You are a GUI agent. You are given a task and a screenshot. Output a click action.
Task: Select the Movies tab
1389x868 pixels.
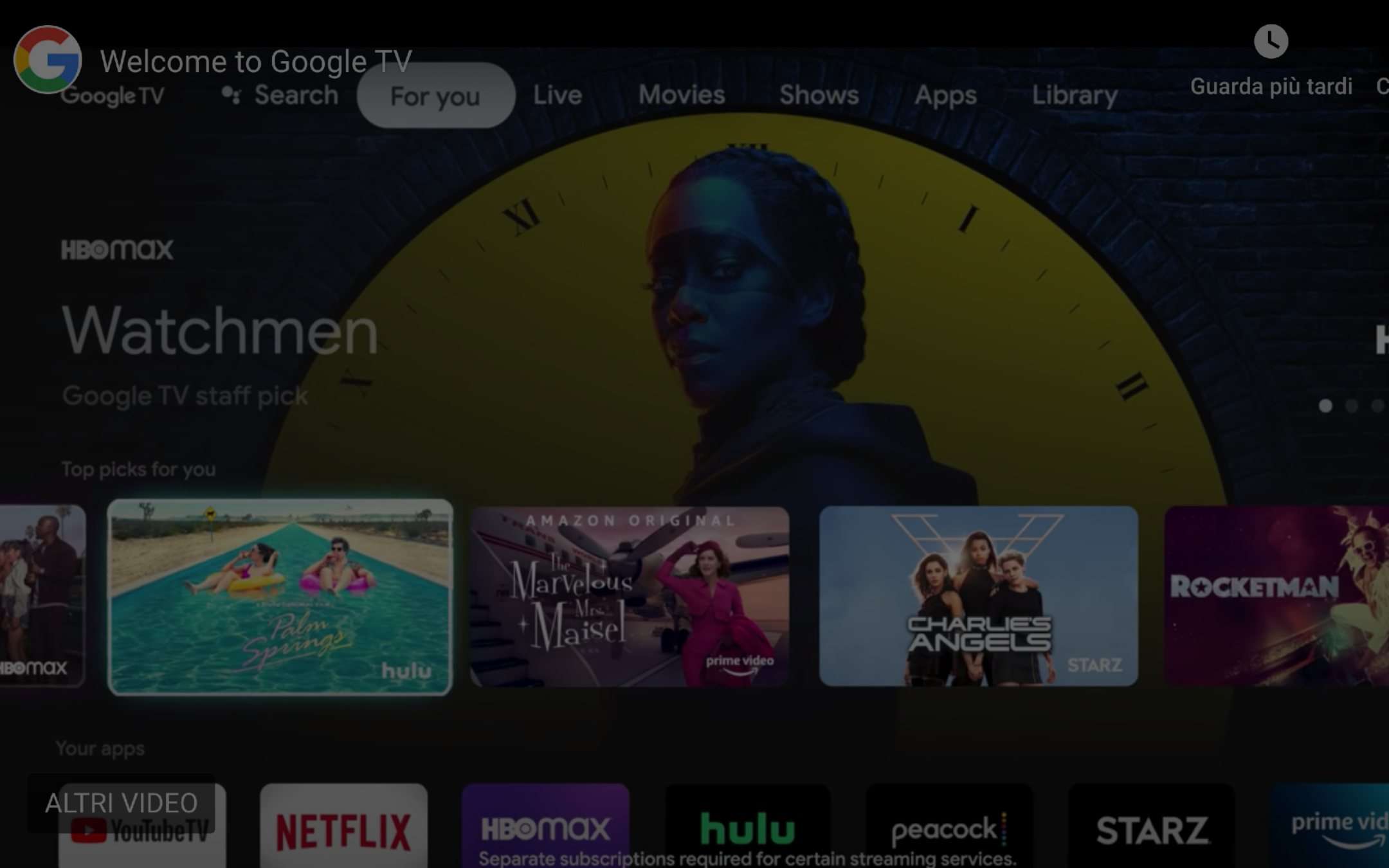tap(682, 95)
